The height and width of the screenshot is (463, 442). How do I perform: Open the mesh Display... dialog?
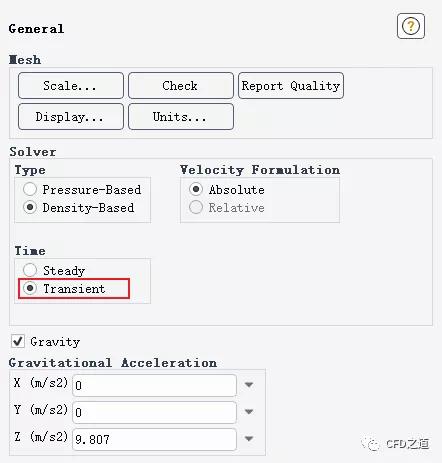71,117
